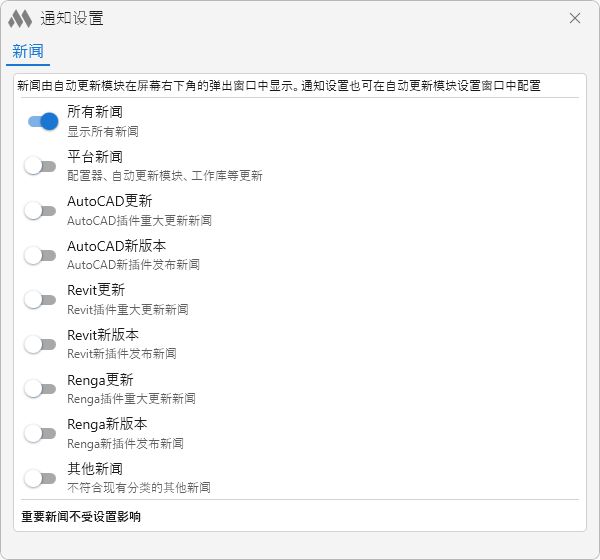Click the 重要新闻不受设置影响 note

[81, 517]
